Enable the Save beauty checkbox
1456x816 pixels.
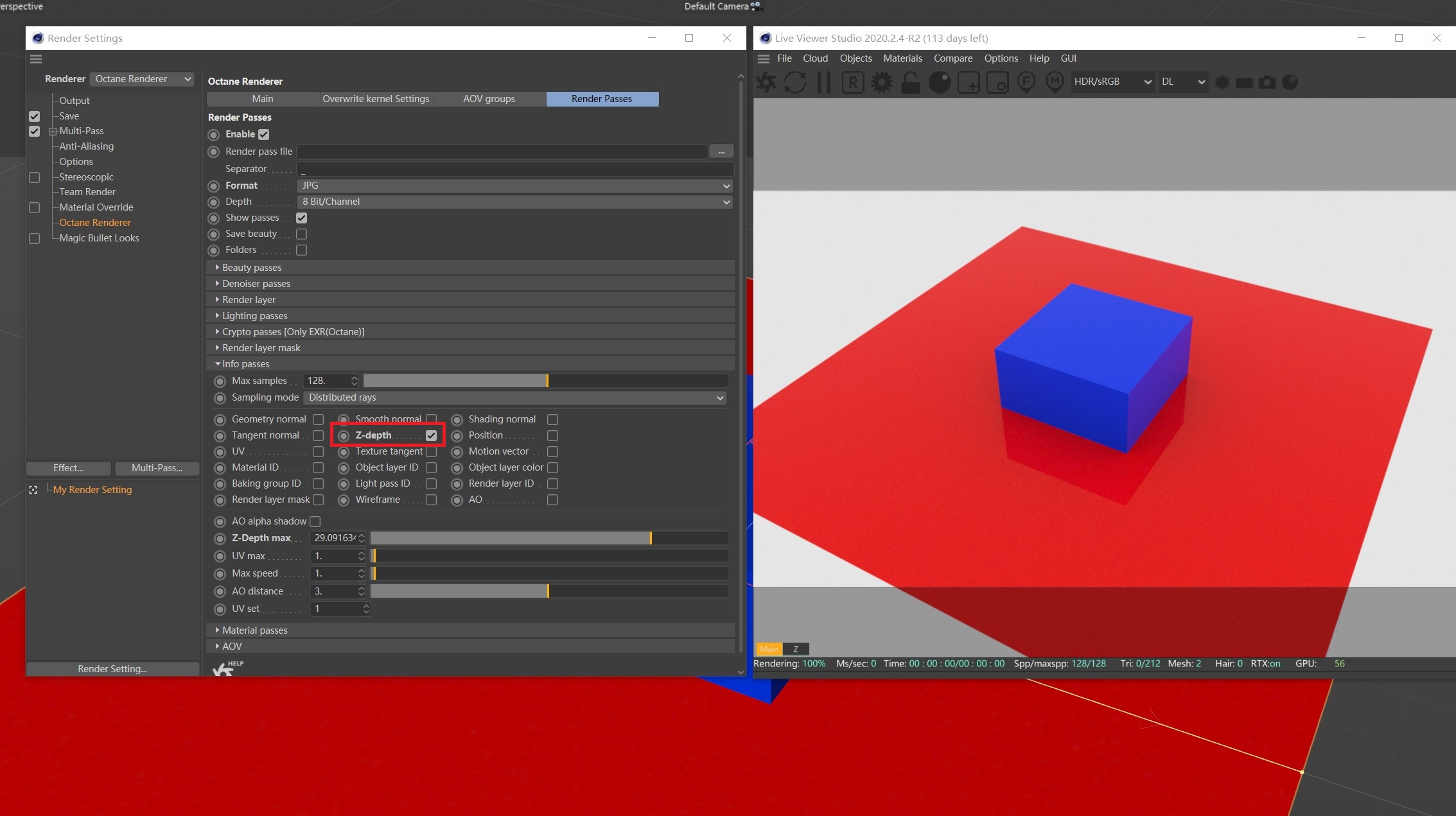click(x=301, y=234)
